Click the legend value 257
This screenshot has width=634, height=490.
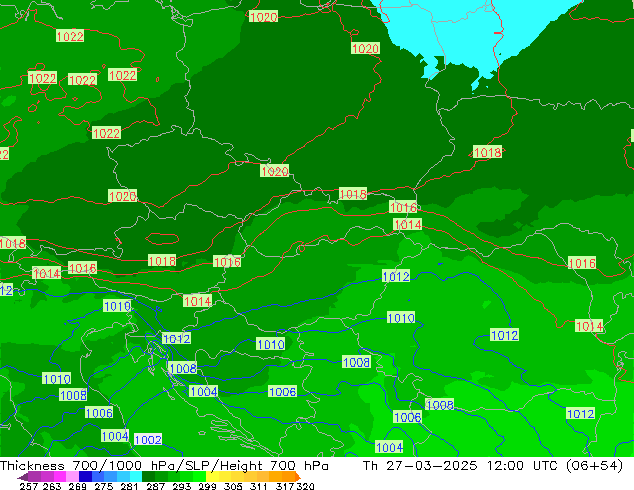(x=28, y=486)
